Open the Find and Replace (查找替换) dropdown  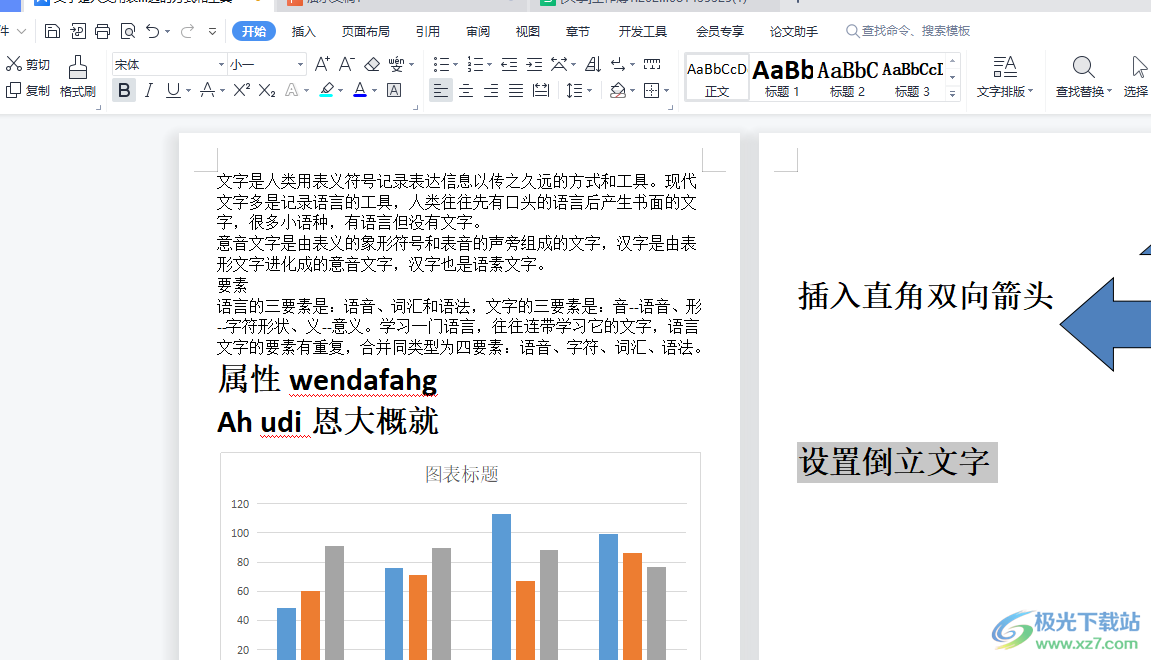tap(1083, 77)
